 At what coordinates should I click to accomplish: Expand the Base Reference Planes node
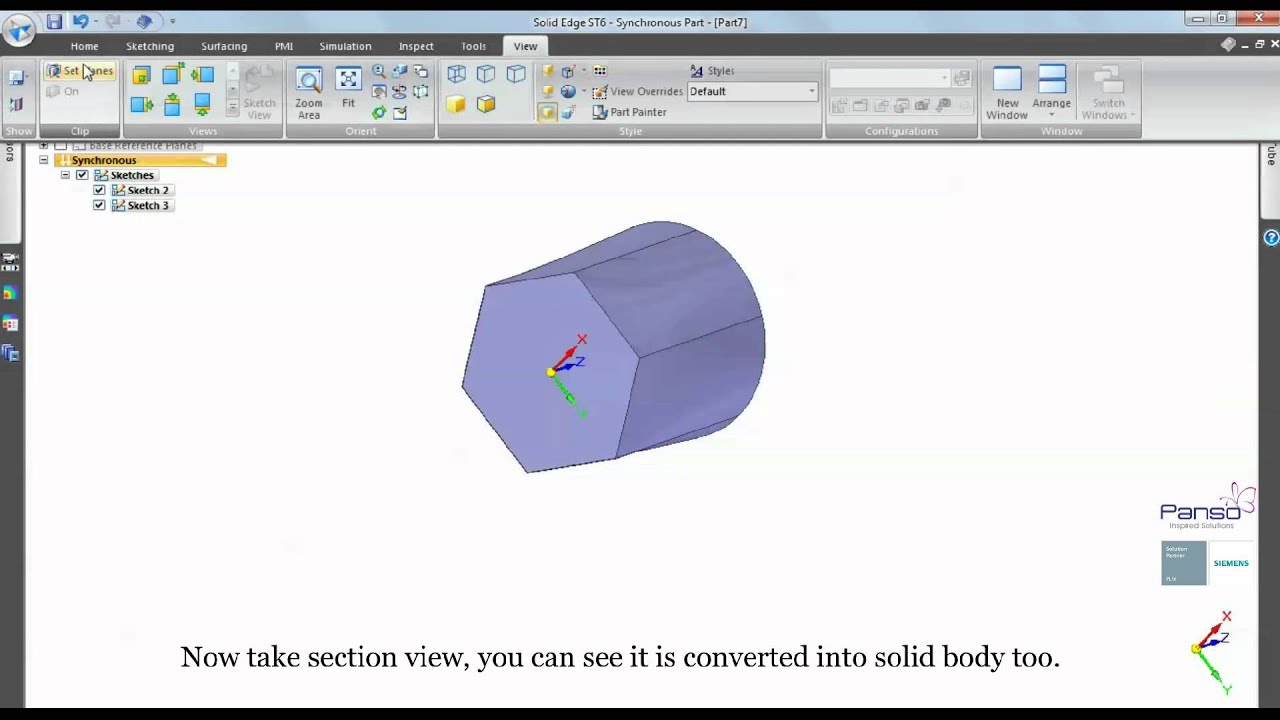(44, 146)
